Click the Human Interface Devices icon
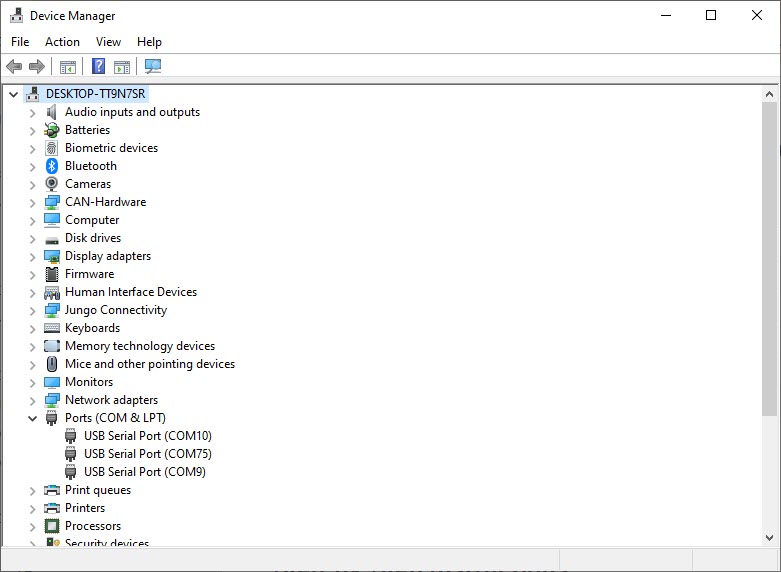 (52, 292)
